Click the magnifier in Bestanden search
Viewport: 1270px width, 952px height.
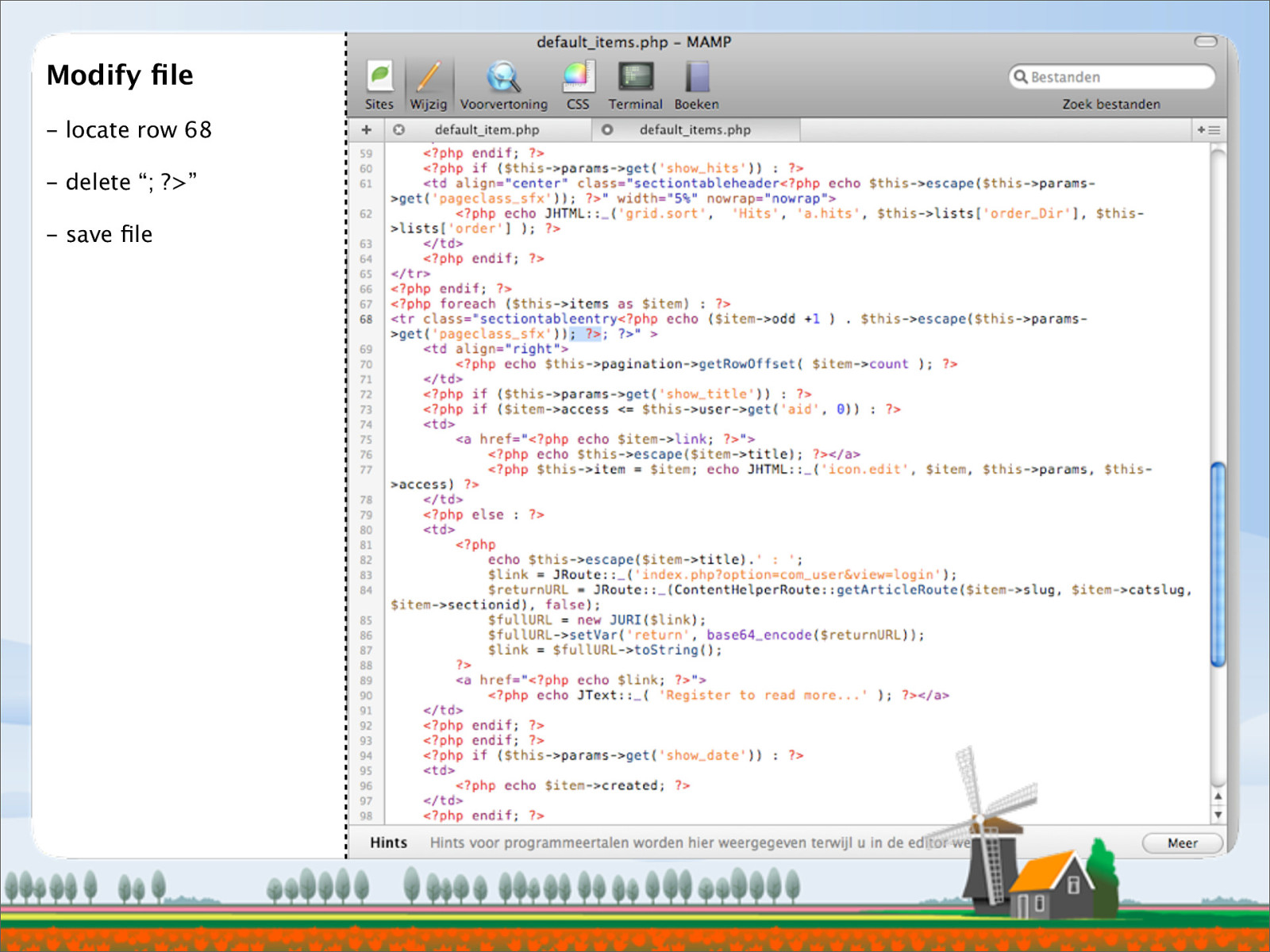(1021, 77)
